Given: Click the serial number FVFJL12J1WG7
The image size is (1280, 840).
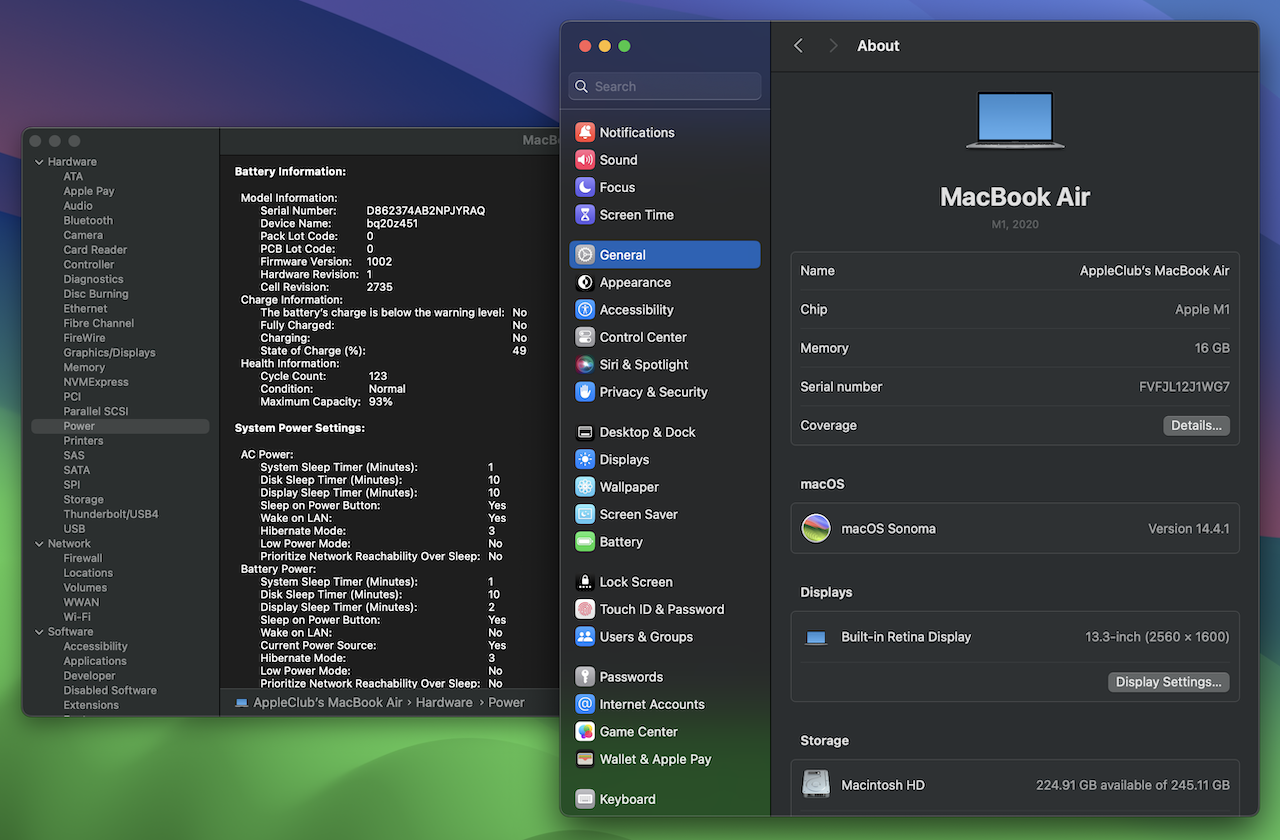Looking at the screenshot, I should pos(1184,387).
